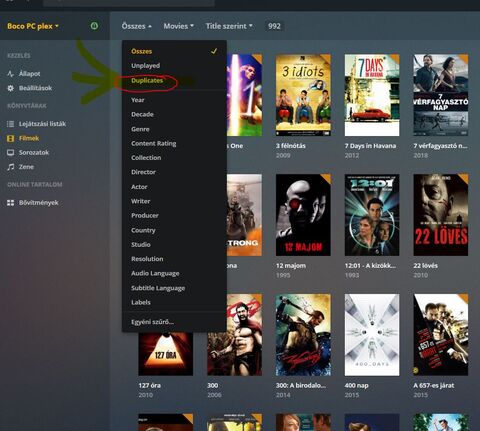Open the 12 majom poster
Viewport: 480px width, 431px height.
pos(303,215)
